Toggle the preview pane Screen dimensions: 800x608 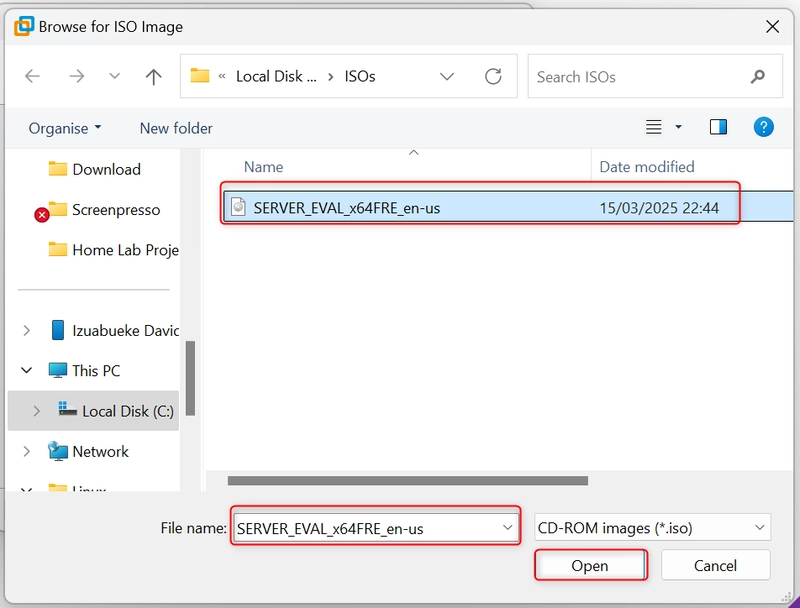[x=718, y=127]
